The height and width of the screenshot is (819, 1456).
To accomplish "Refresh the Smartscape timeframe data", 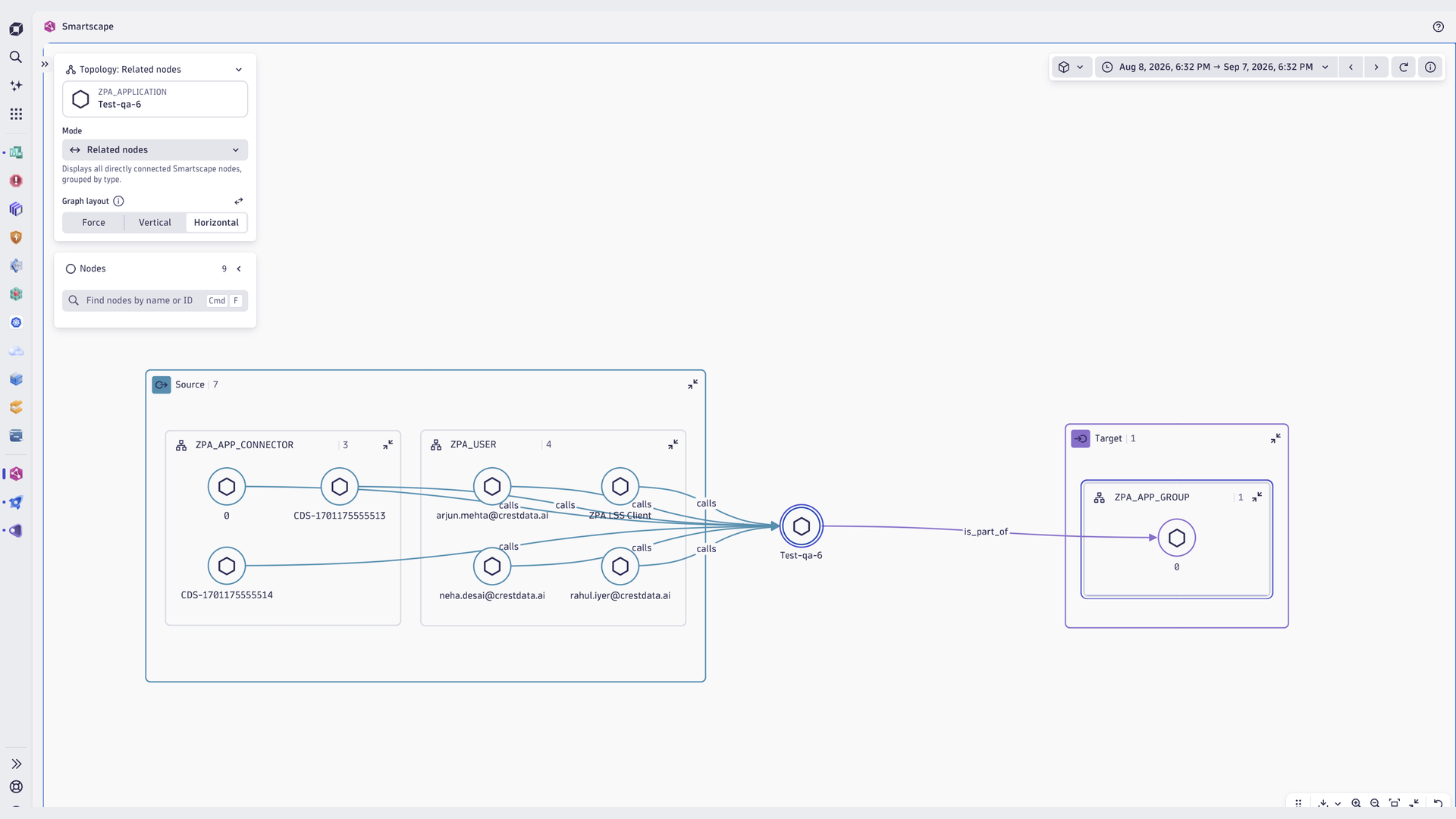I will pos(1404,67).
